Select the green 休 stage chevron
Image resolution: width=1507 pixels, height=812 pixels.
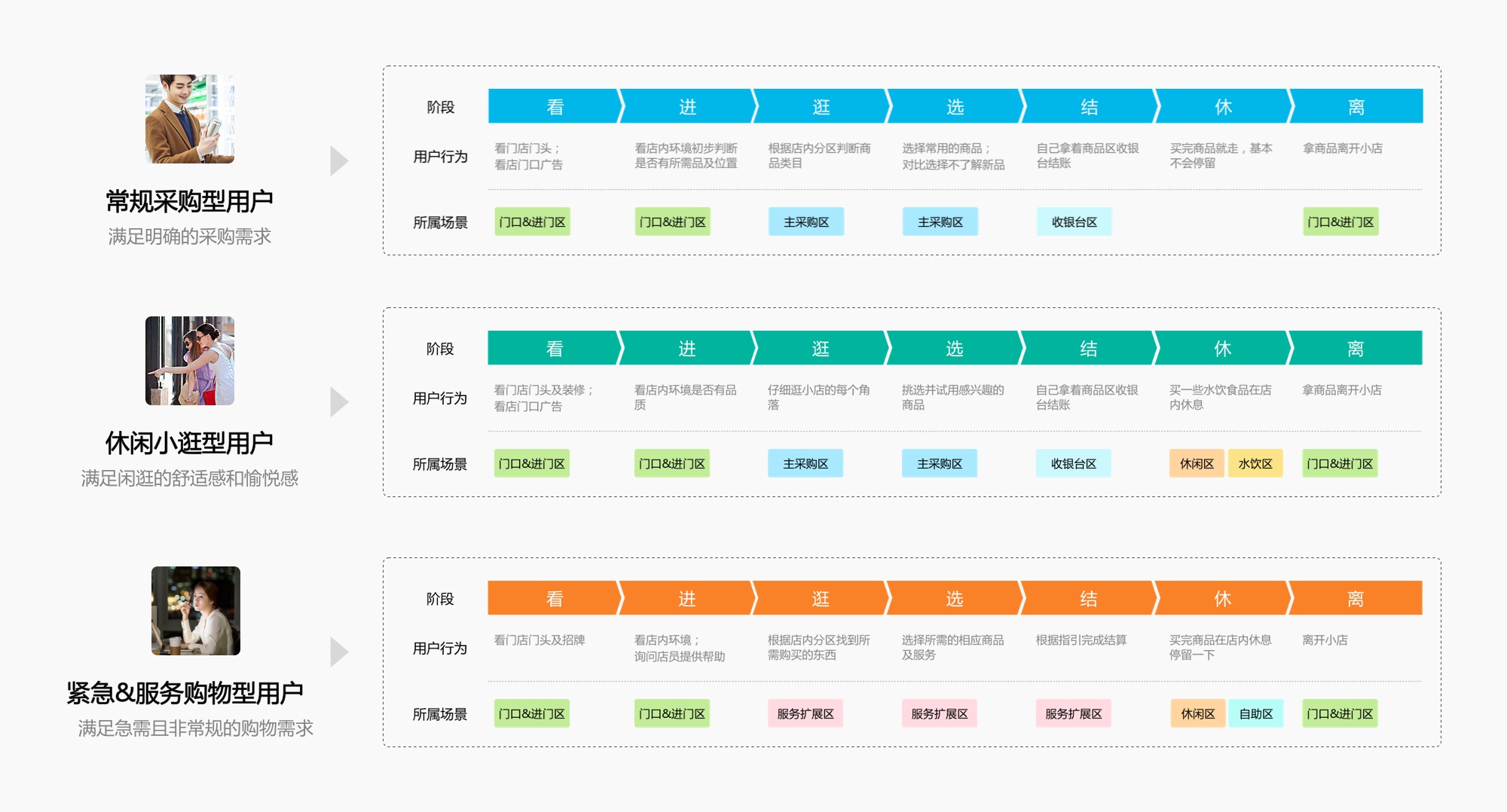tap(1222, 348)
